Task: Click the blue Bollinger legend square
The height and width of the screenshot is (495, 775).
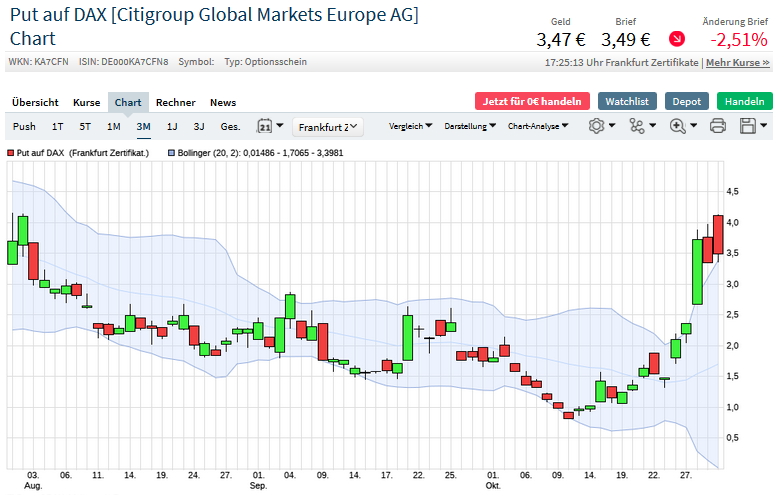Action: tap(172, 153)
